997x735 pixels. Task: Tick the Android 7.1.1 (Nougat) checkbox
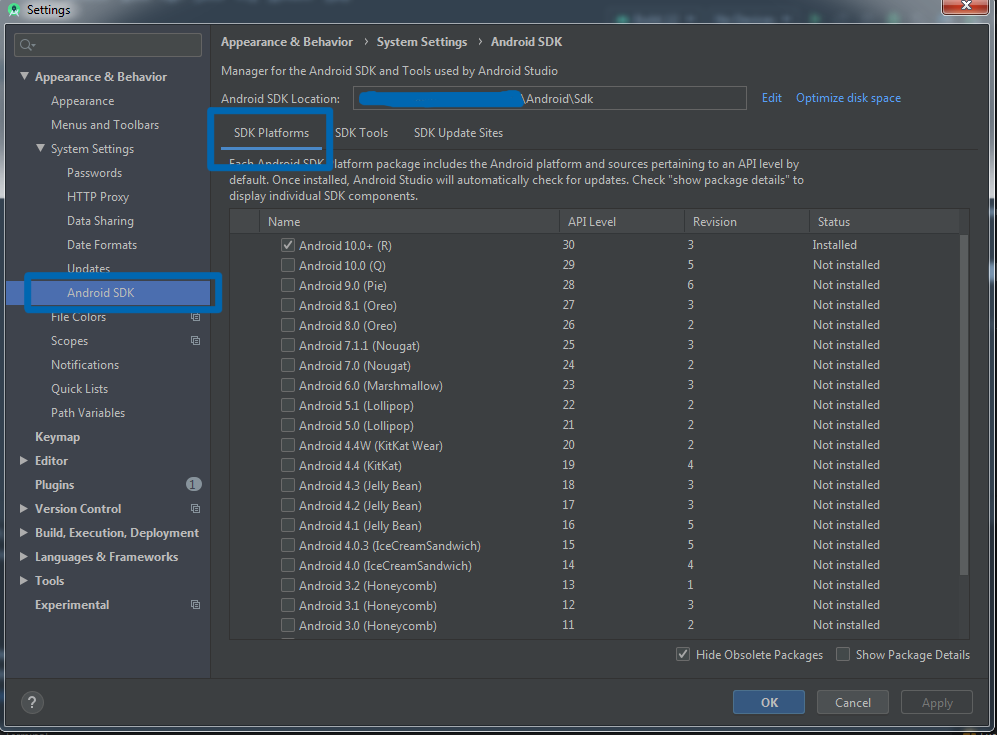[x=287, y=345]
